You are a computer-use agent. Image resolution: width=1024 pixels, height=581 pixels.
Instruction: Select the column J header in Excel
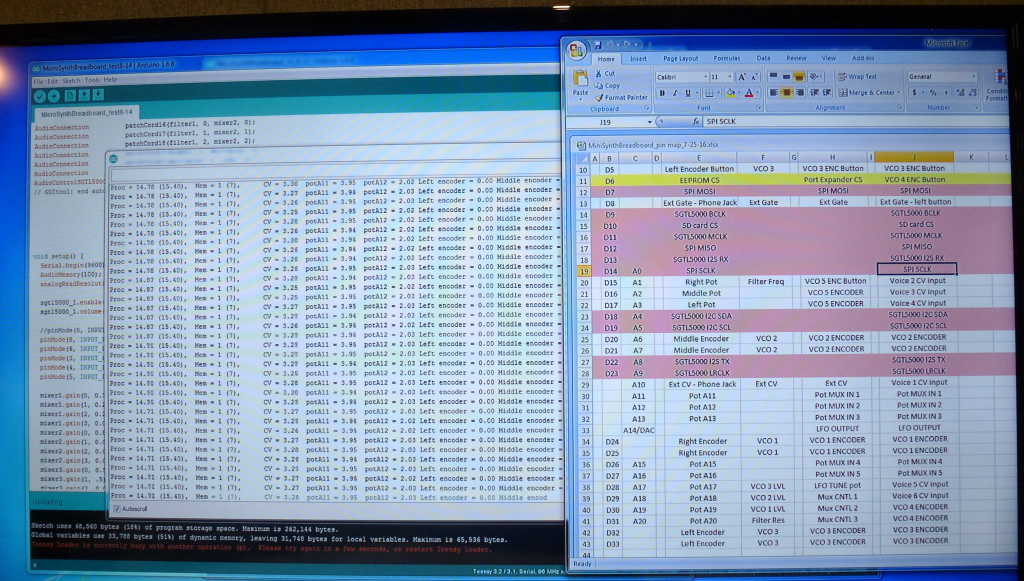914,157
